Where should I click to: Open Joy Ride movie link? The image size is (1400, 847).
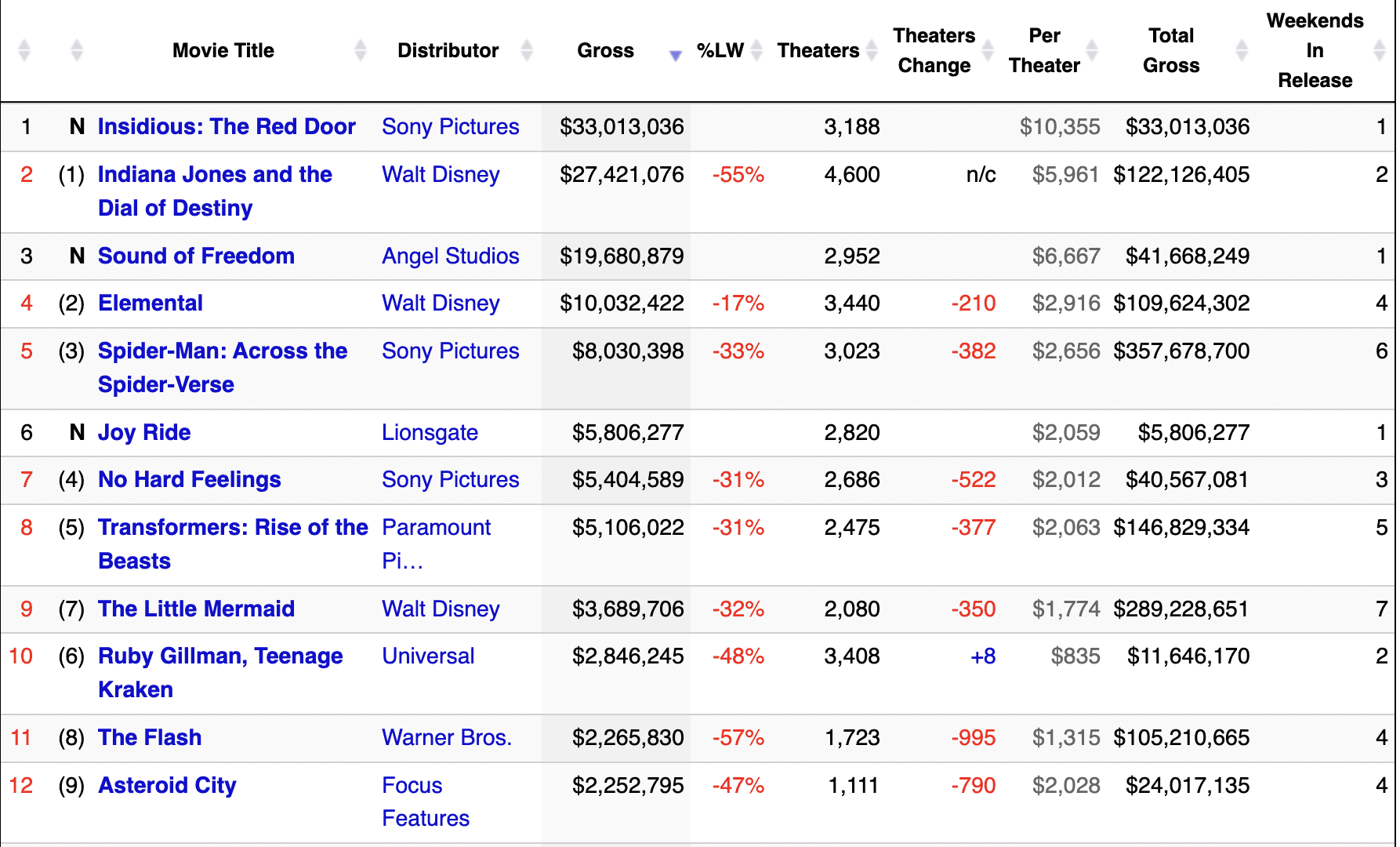[x=144, y=433]
